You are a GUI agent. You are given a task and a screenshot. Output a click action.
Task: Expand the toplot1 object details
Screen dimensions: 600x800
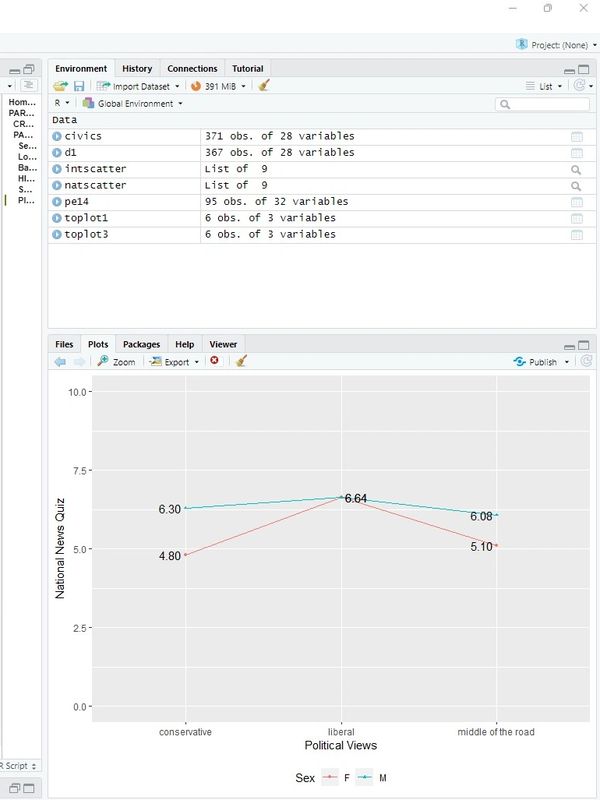coord(57,218)
